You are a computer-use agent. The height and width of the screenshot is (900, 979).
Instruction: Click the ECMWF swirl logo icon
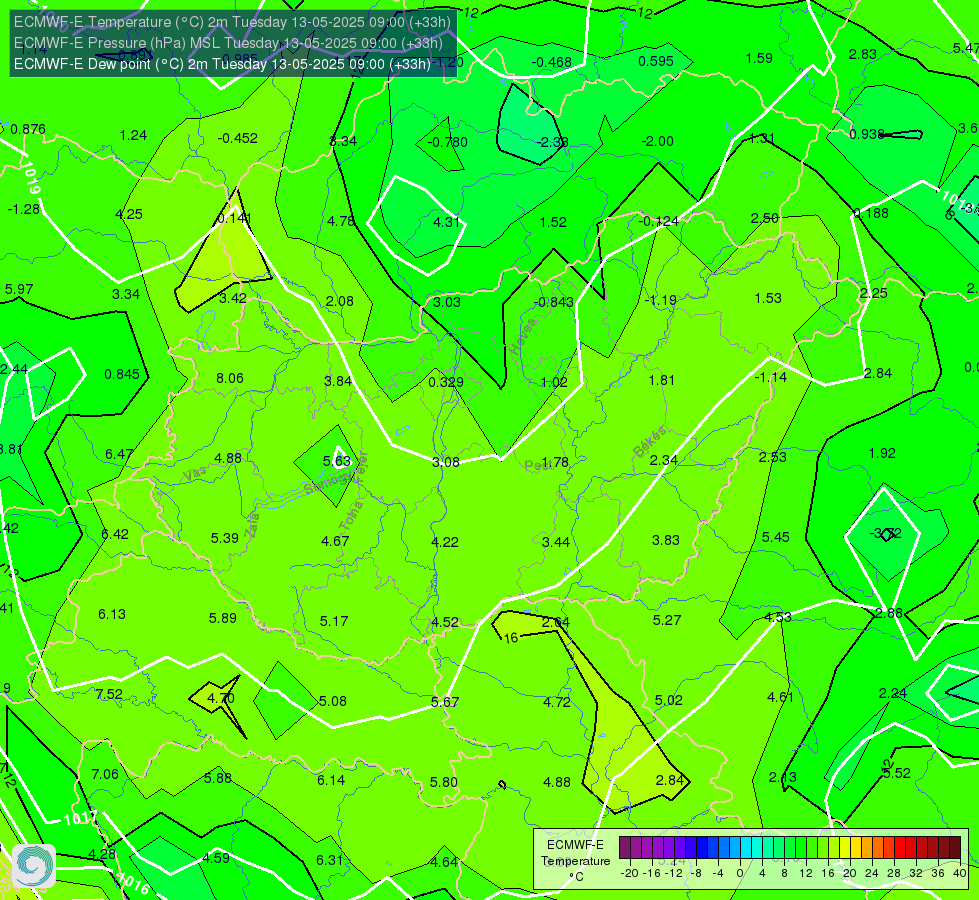(34, 866)
